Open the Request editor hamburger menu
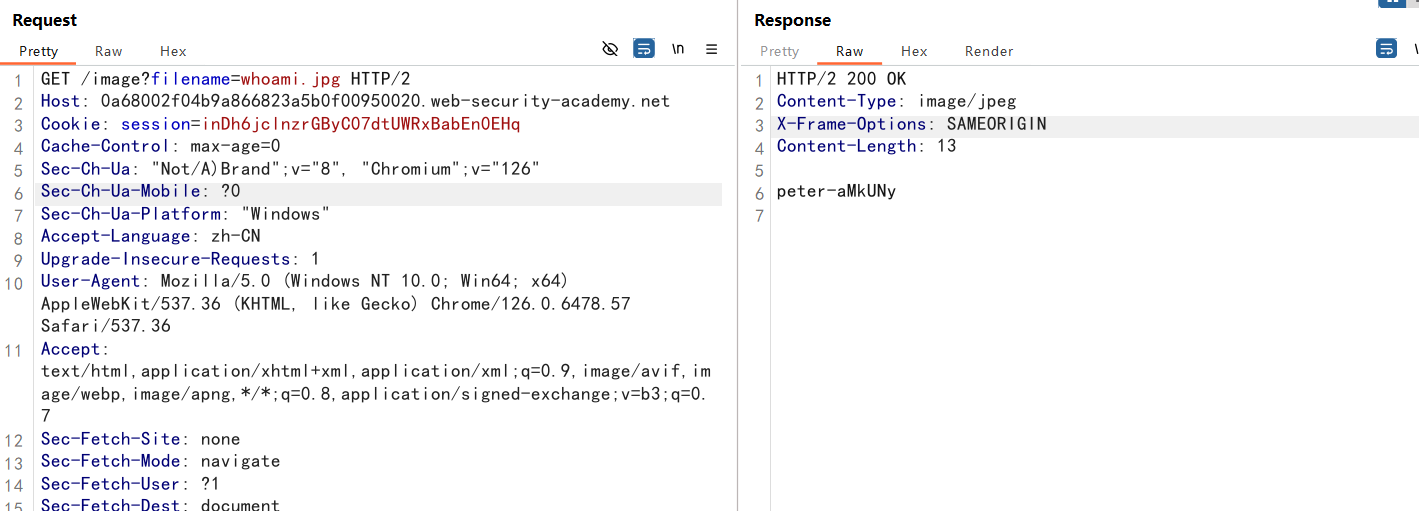1419x511 pixels. tap(712, 49)
